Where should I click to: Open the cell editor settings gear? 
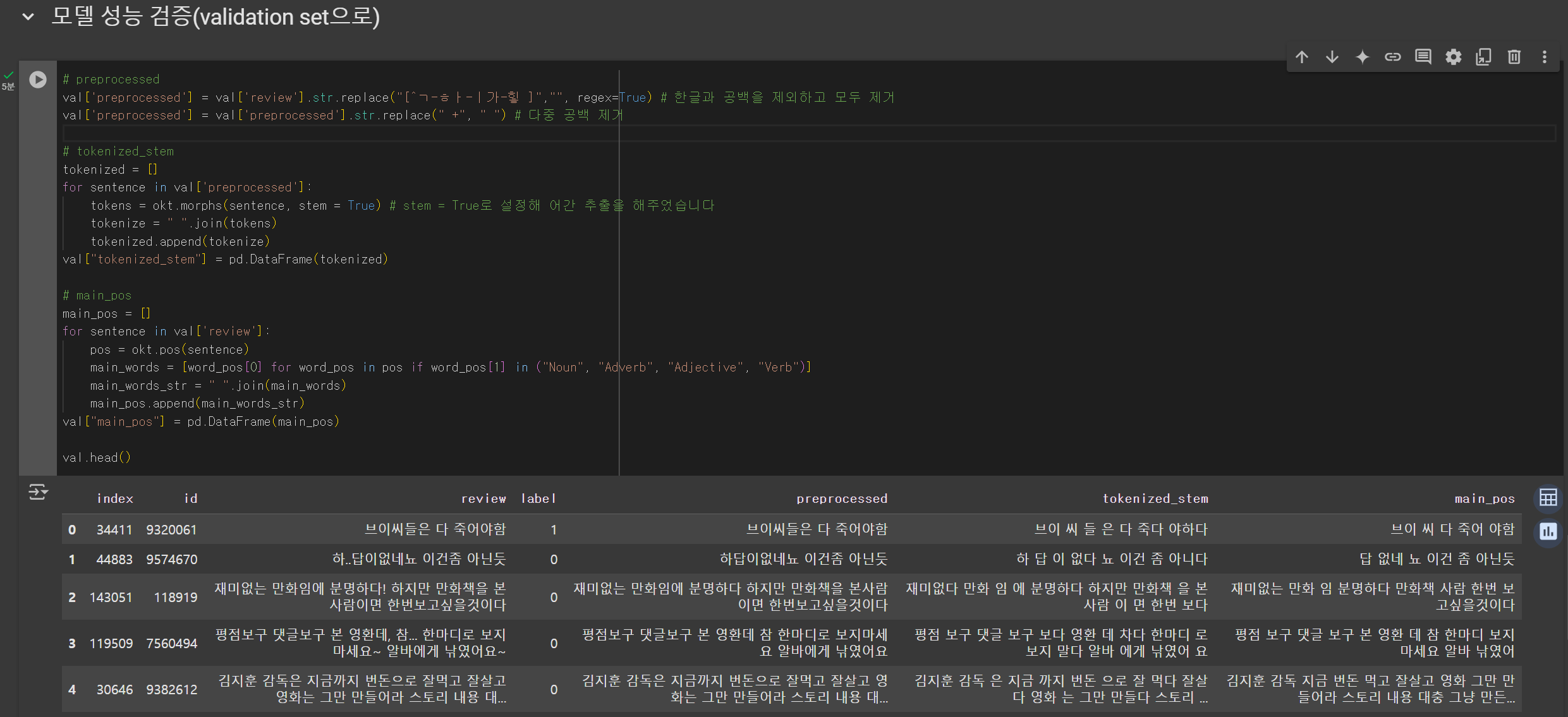(1453, 57)
